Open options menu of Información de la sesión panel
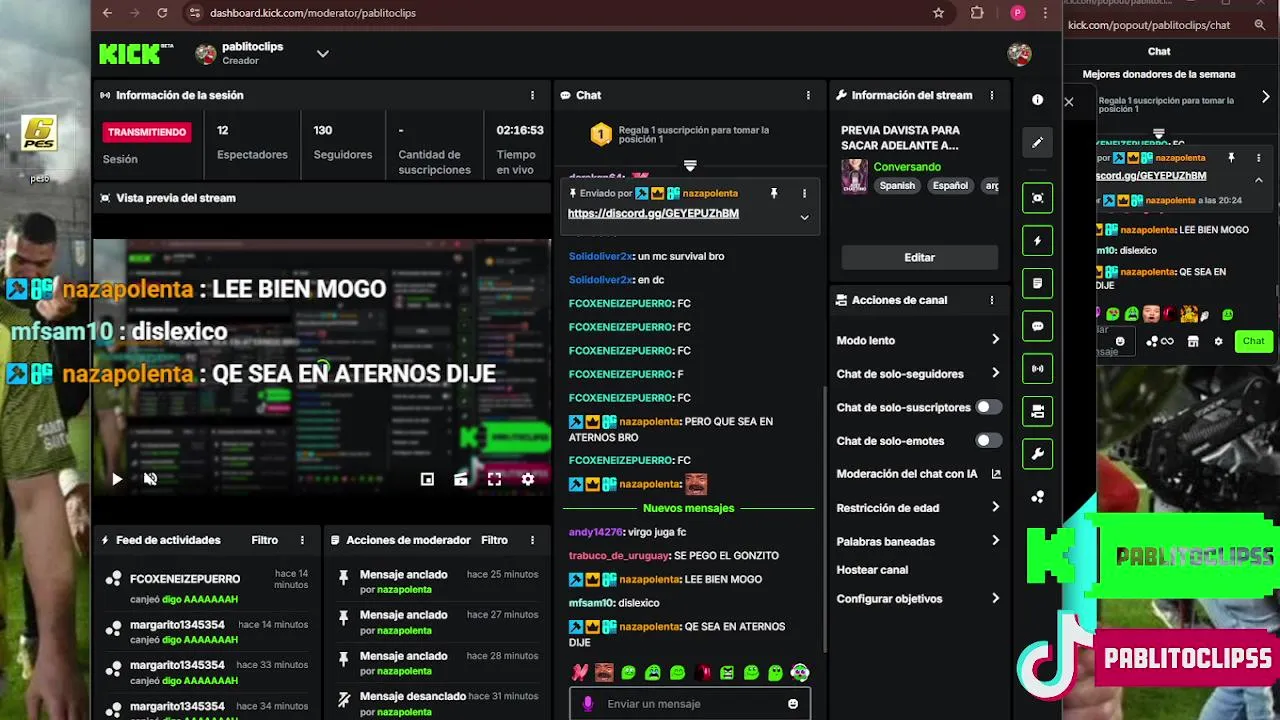This screenshot has width=1280, height=720. [532, 95]
